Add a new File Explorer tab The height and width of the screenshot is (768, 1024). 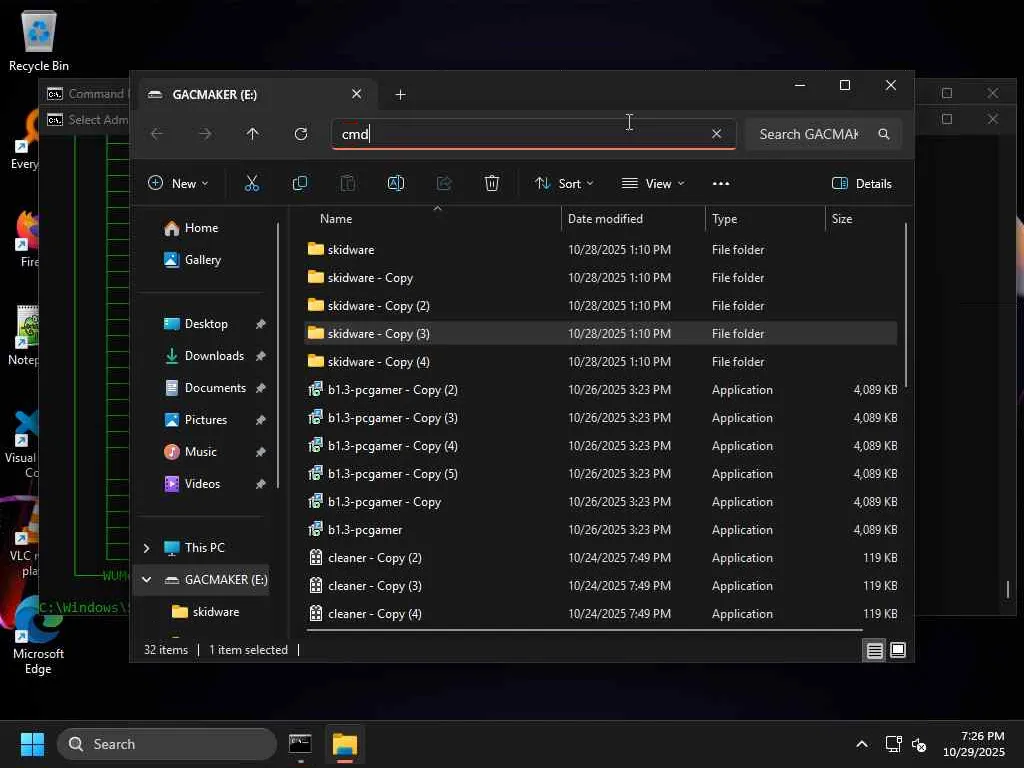(401, 94)
